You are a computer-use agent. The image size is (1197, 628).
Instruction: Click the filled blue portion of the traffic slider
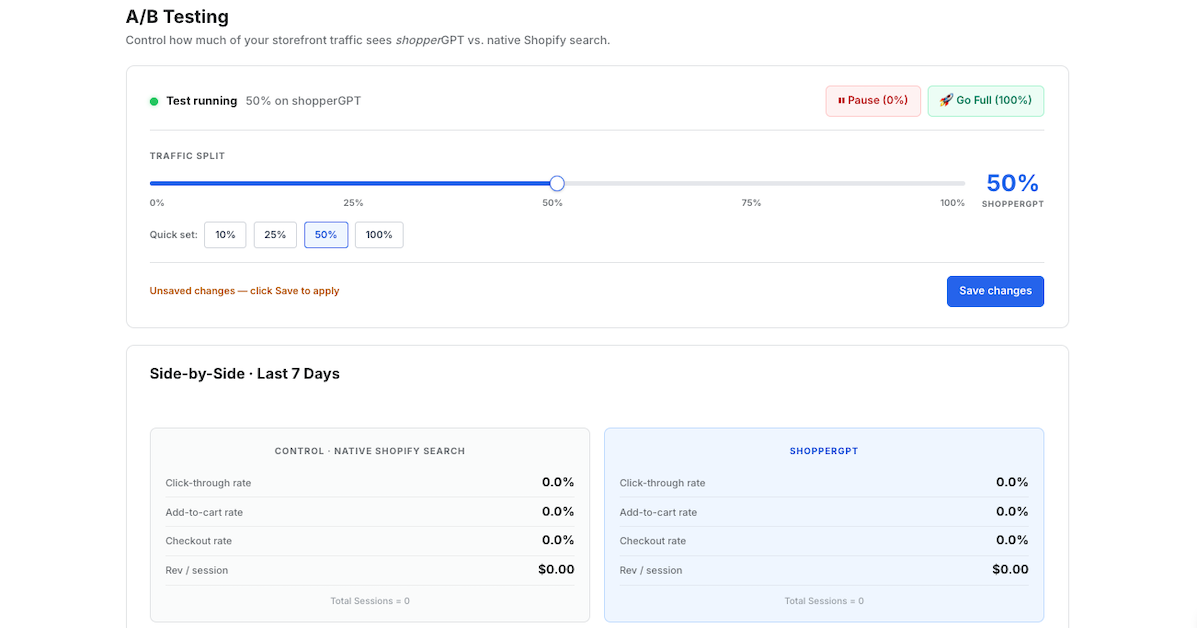click(350, 183)
